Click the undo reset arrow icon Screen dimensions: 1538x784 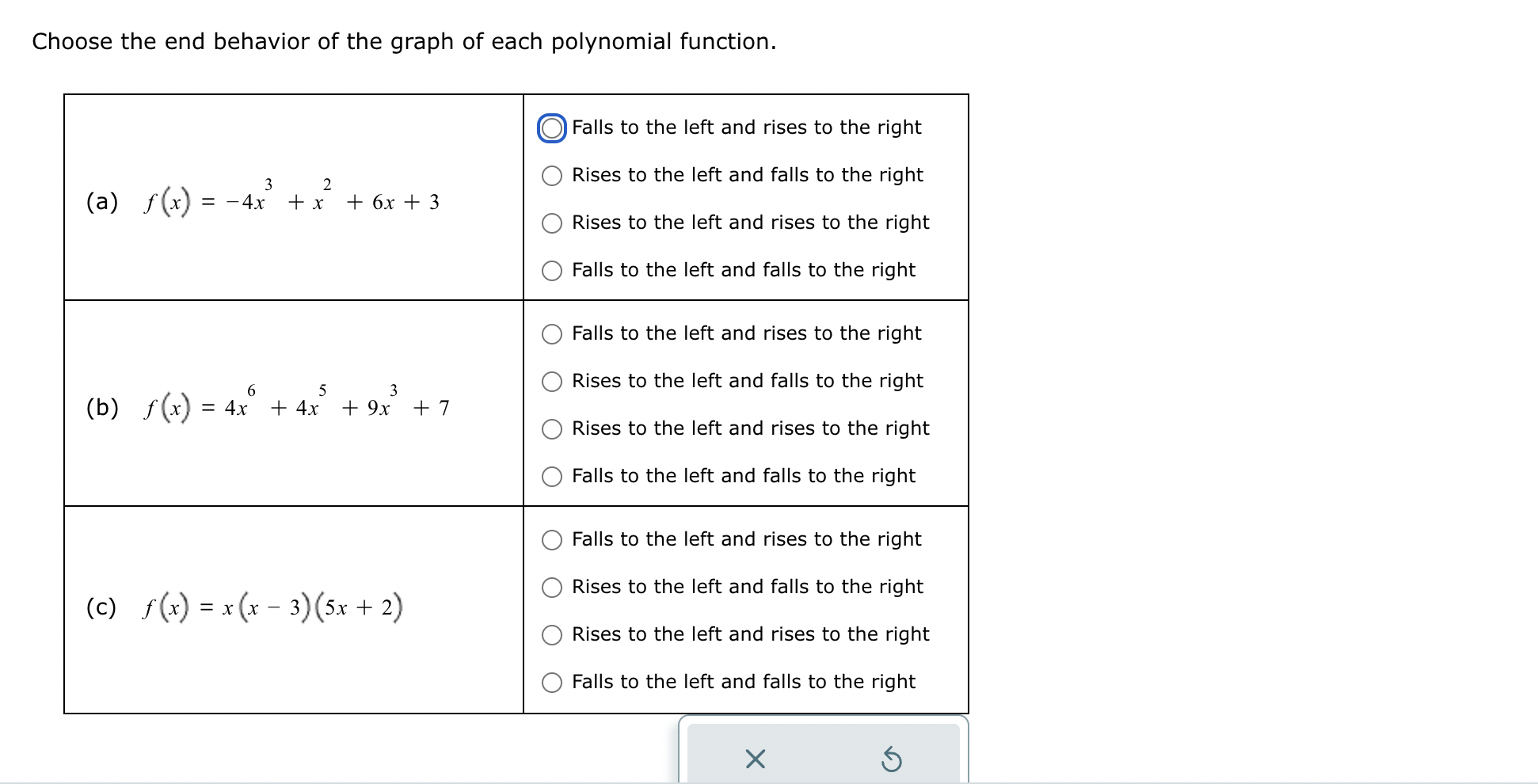[891, 759]
